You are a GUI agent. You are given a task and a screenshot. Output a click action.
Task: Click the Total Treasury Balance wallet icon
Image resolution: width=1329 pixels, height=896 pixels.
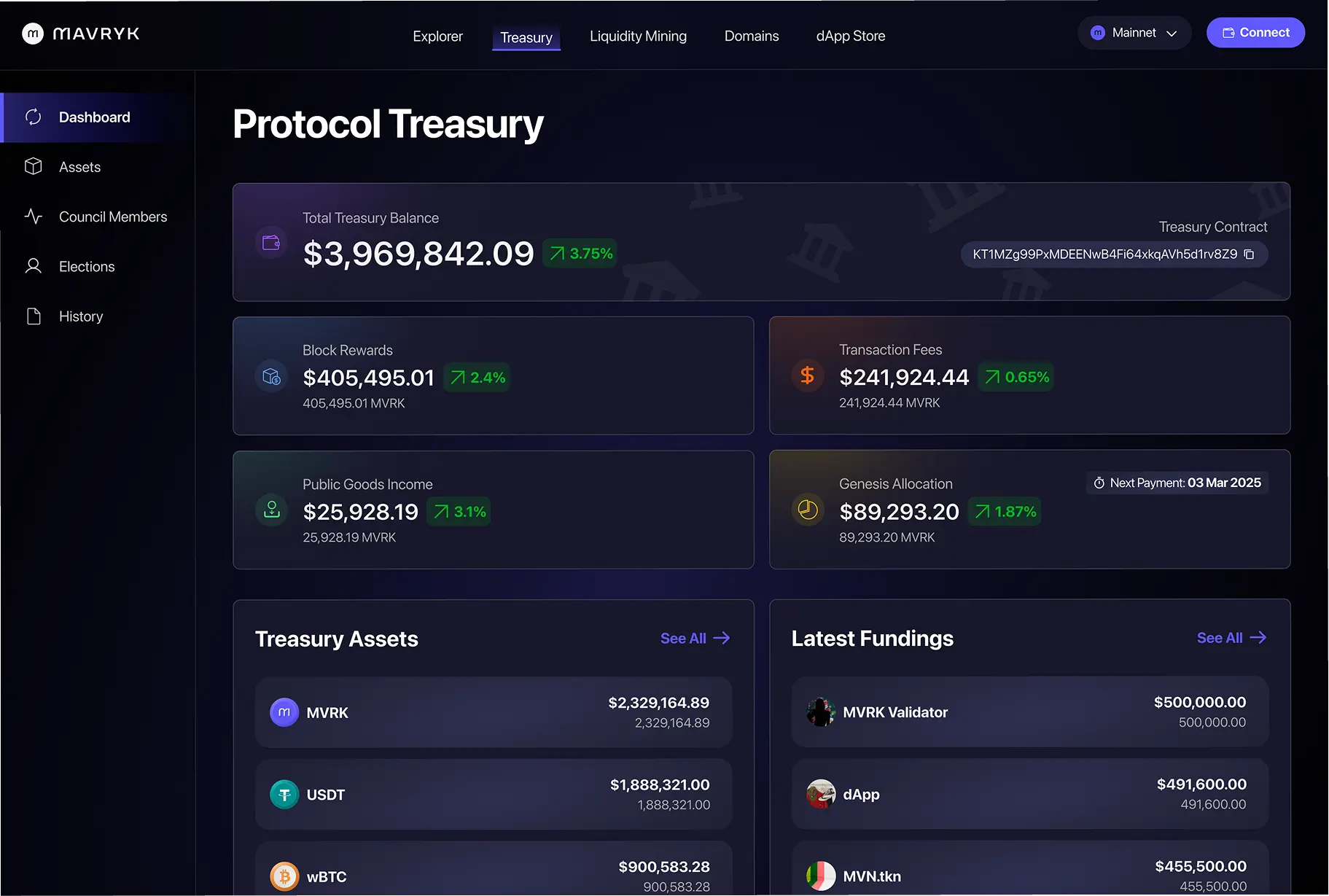271,243
